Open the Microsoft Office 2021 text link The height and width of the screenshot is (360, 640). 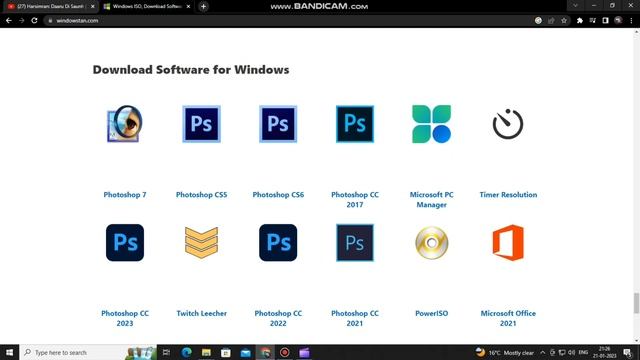508,318
